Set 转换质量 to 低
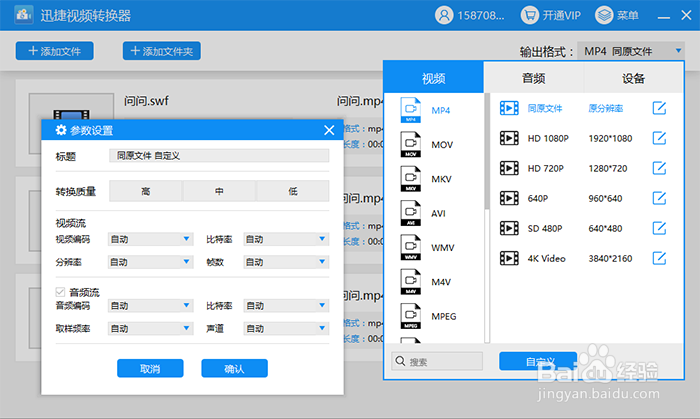This screenshot has height=419, width=700. click(293, 191)
